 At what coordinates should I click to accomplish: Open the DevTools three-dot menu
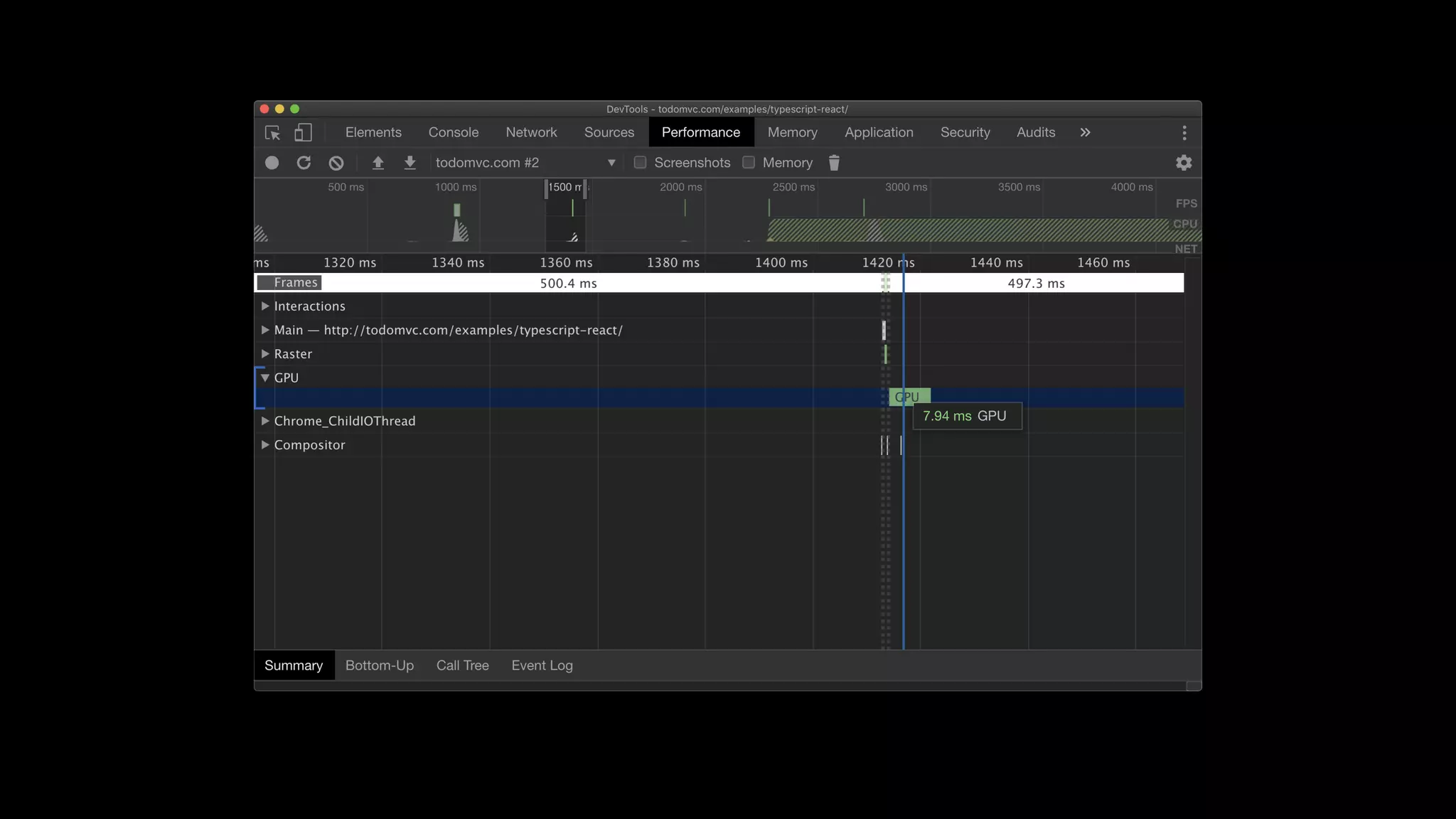coord(1184,133)
